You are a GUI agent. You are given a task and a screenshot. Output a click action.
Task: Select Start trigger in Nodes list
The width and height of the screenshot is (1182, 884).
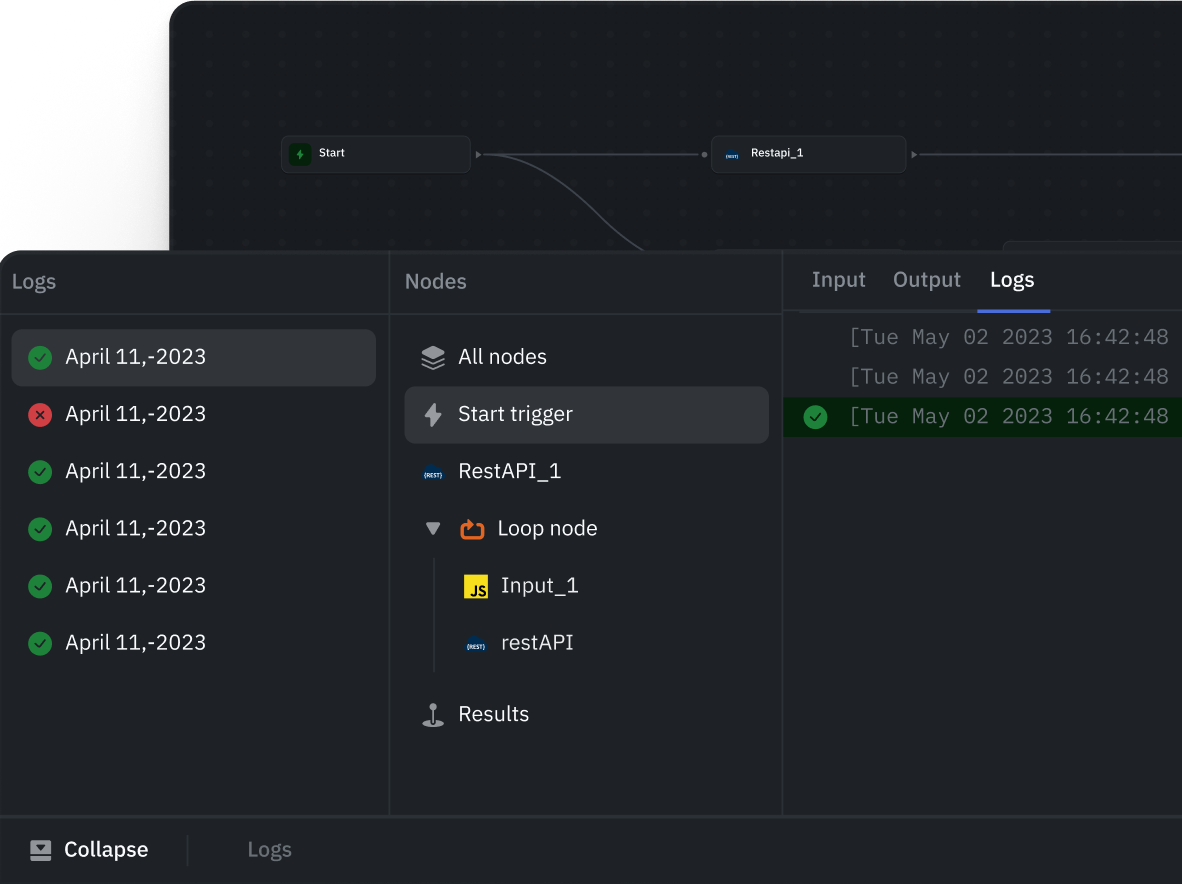[586, 414]
